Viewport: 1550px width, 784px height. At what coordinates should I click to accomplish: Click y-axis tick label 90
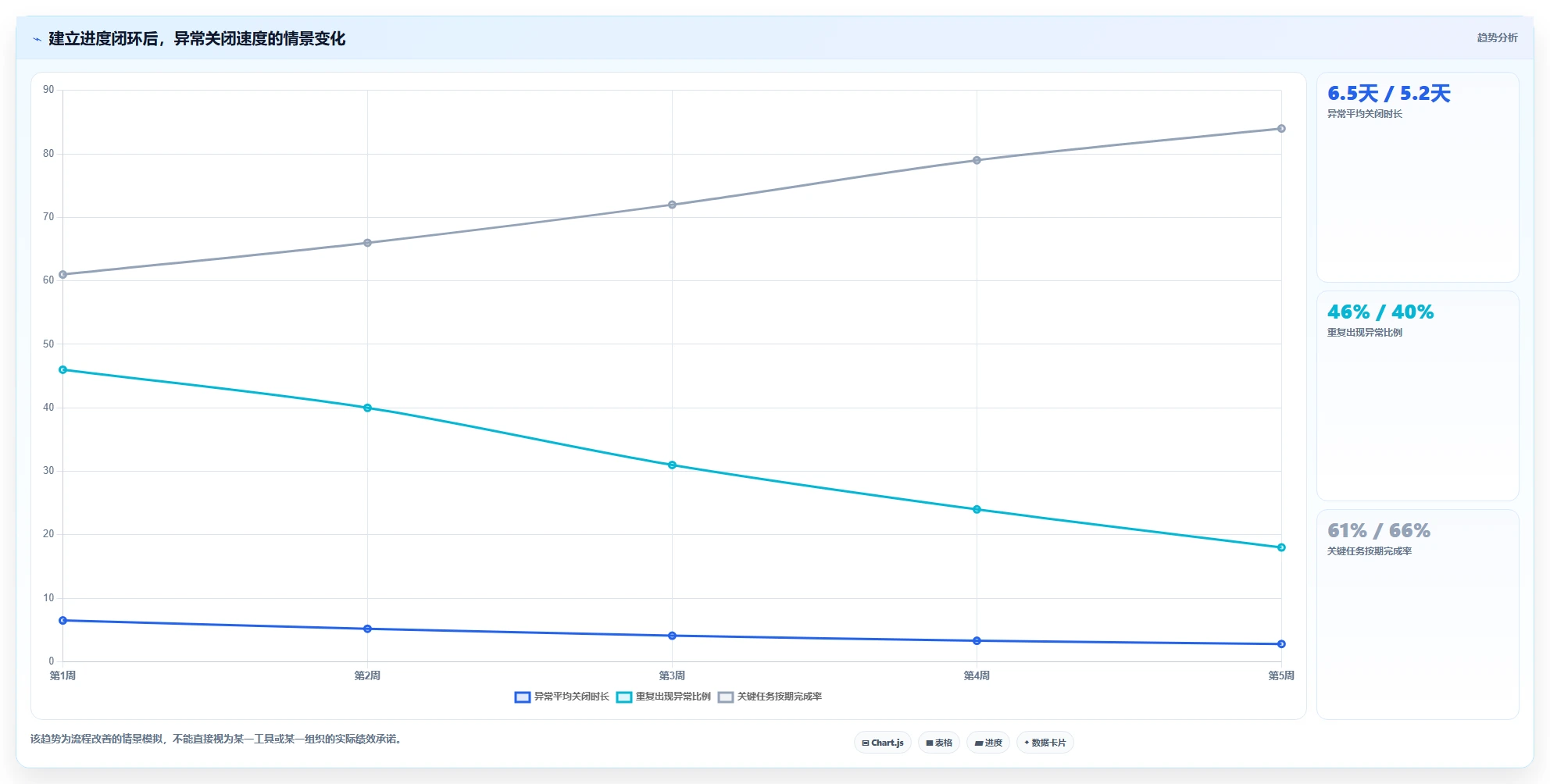coord(48,90)
